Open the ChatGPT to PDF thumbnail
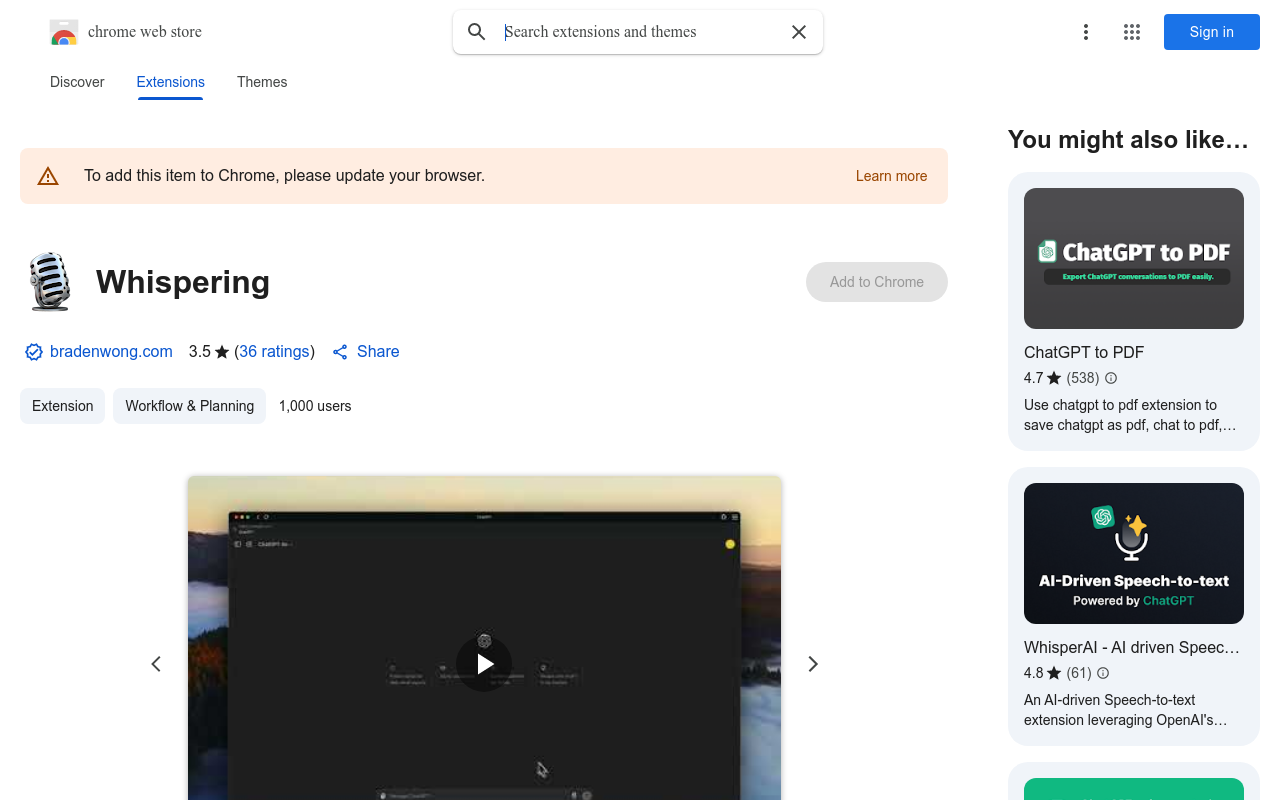 click(x=1134, y=258)
